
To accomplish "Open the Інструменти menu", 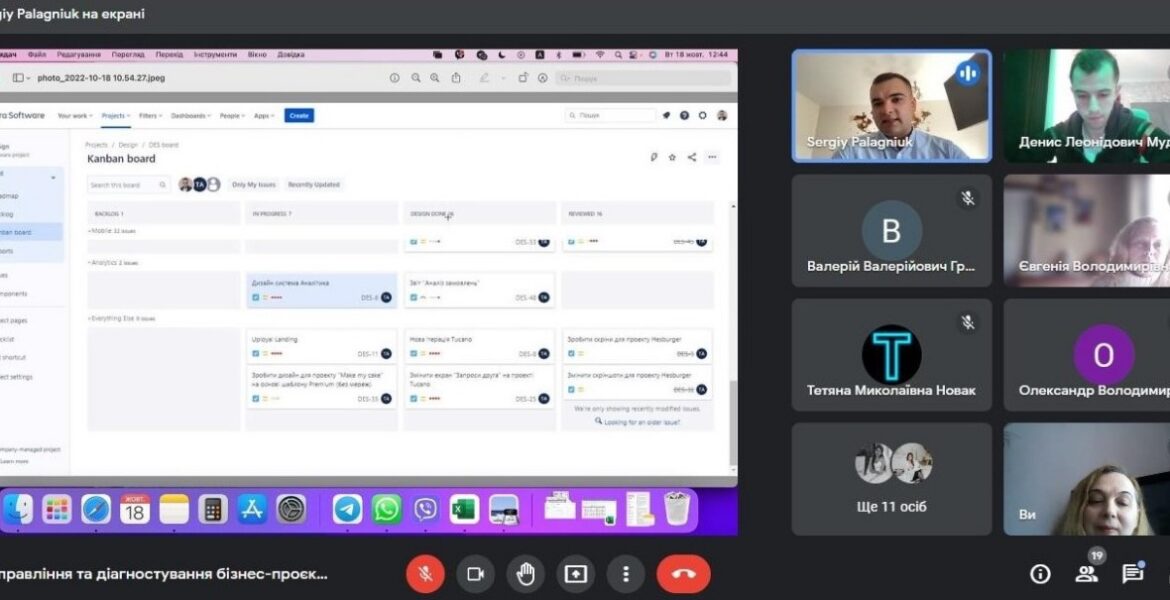I will 215,54.
